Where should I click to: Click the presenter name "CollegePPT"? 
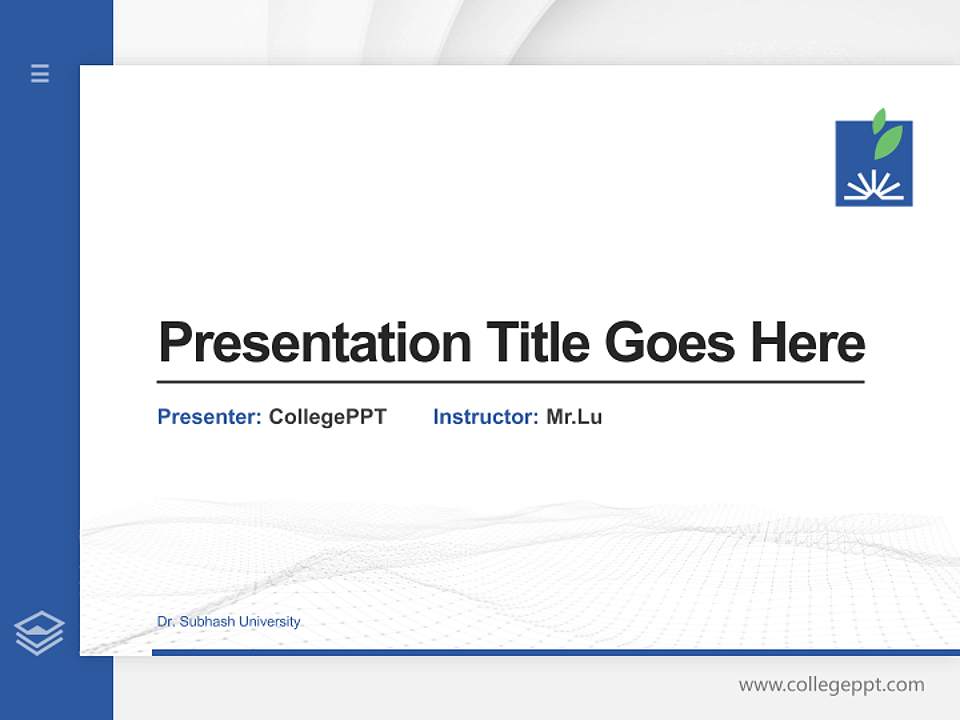coord(328,417)
